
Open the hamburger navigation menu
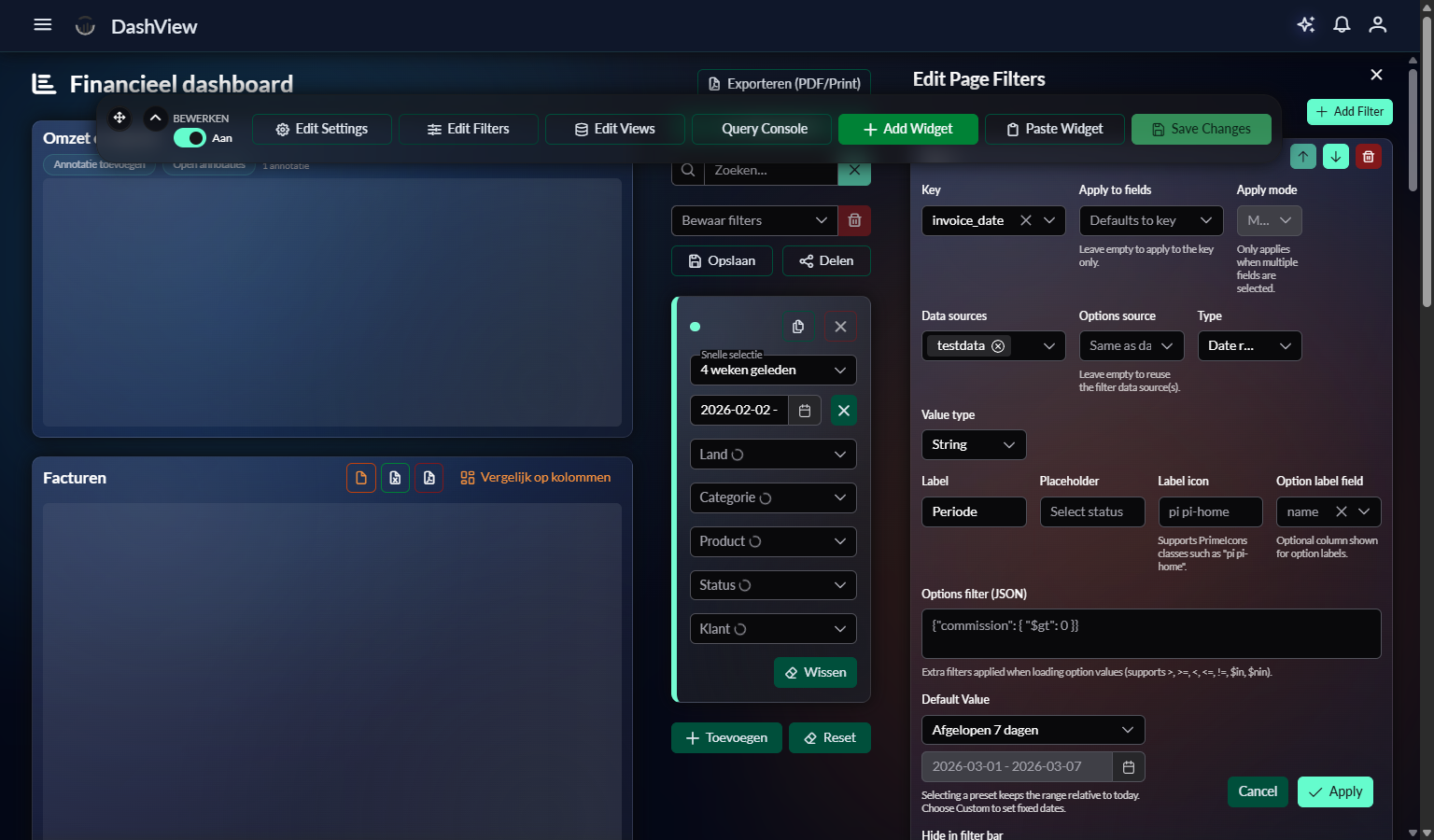[42, 25]
